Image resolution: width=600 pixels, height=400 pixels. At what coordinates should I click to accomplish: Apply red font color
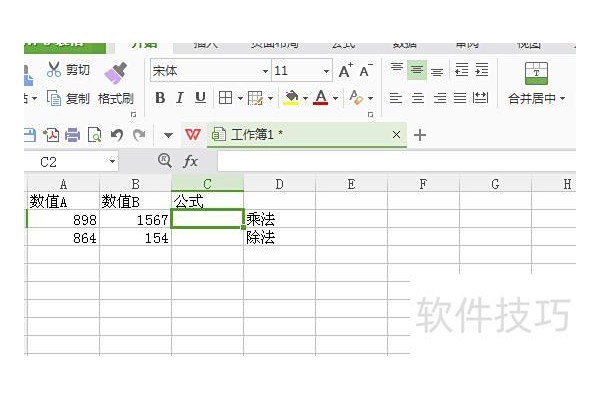click(321, 98)
